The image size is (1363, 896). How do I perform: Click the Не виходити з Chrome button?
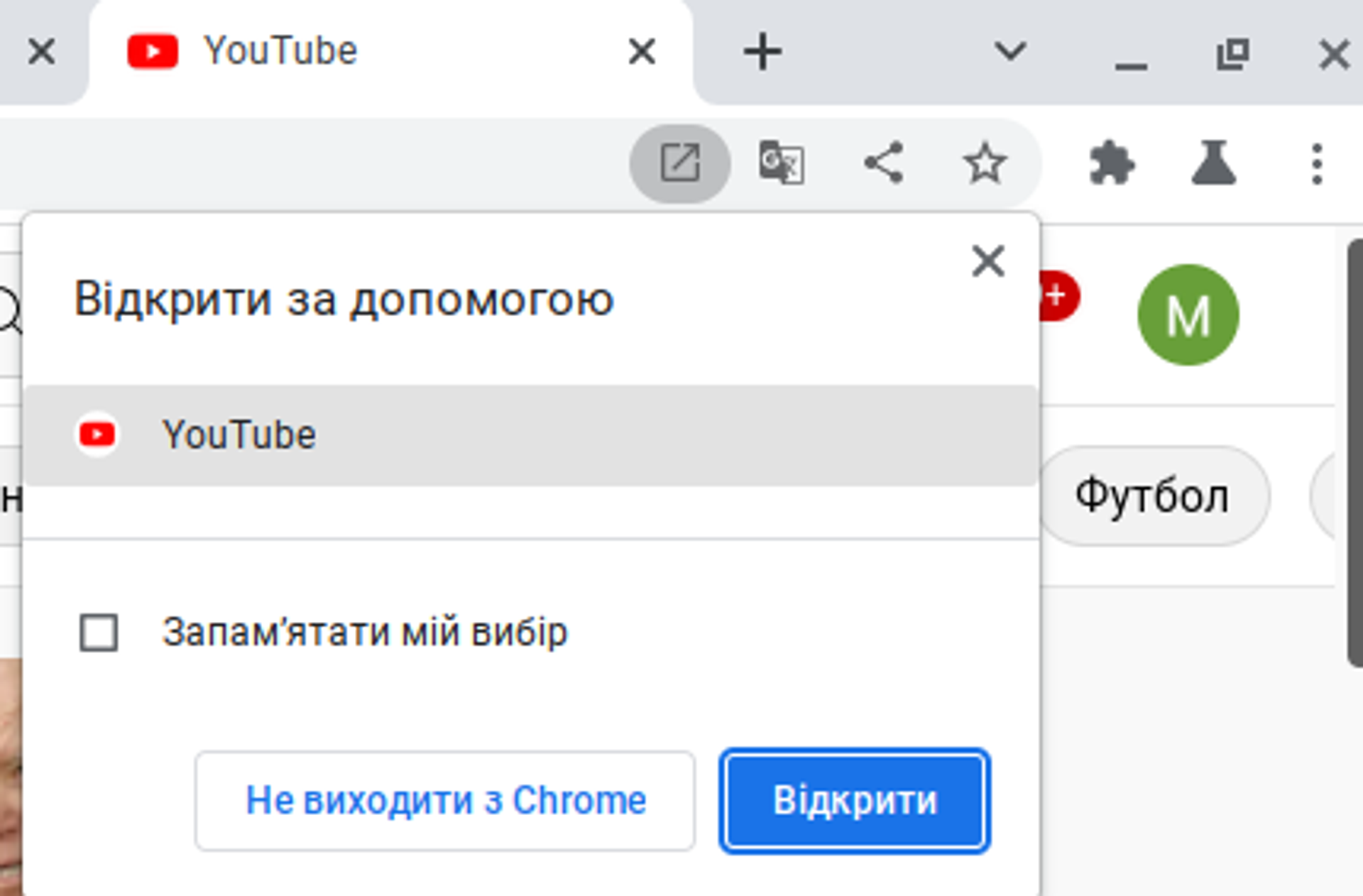pos(445,800)
